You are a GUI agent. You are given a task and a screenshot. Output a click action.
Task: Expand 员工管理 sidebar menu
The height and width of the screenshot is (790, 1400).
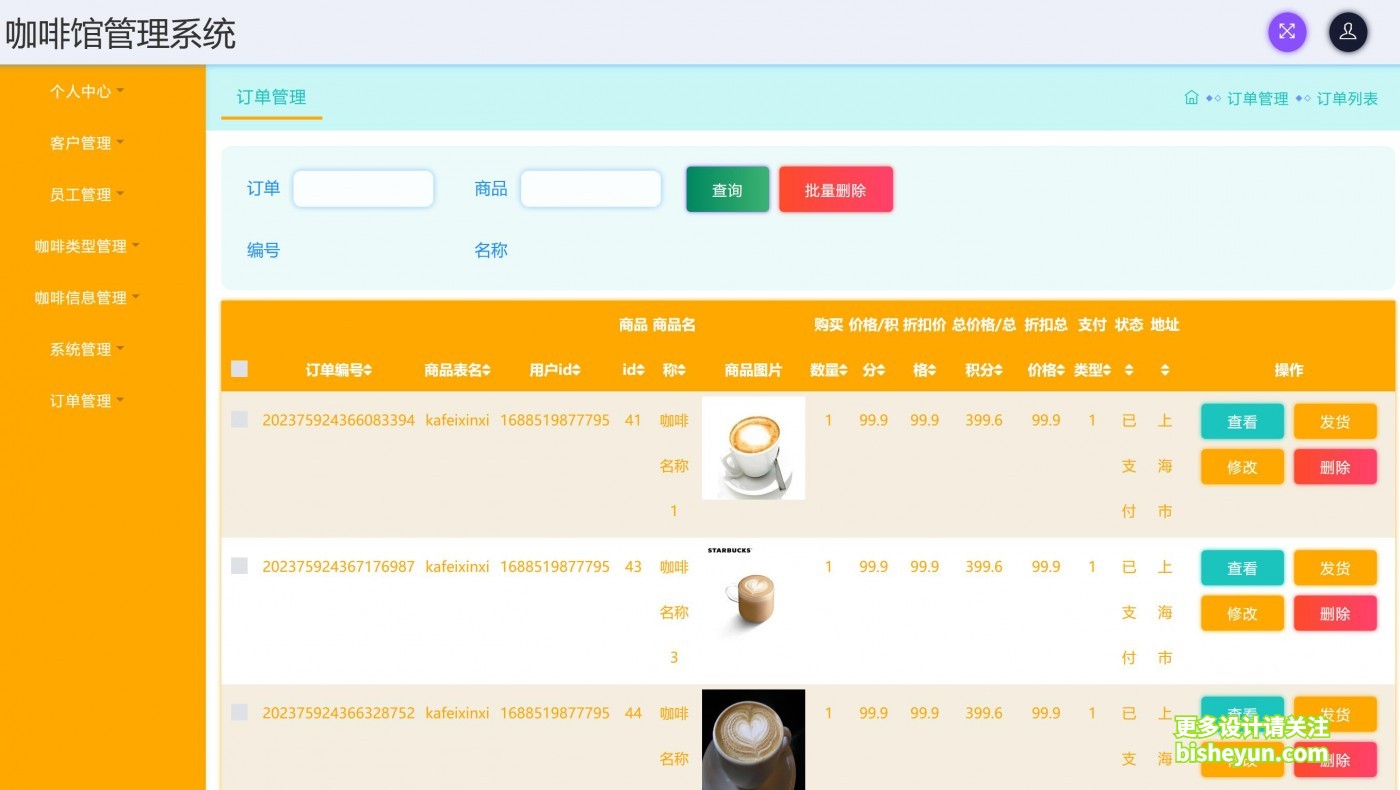point(87,194)
